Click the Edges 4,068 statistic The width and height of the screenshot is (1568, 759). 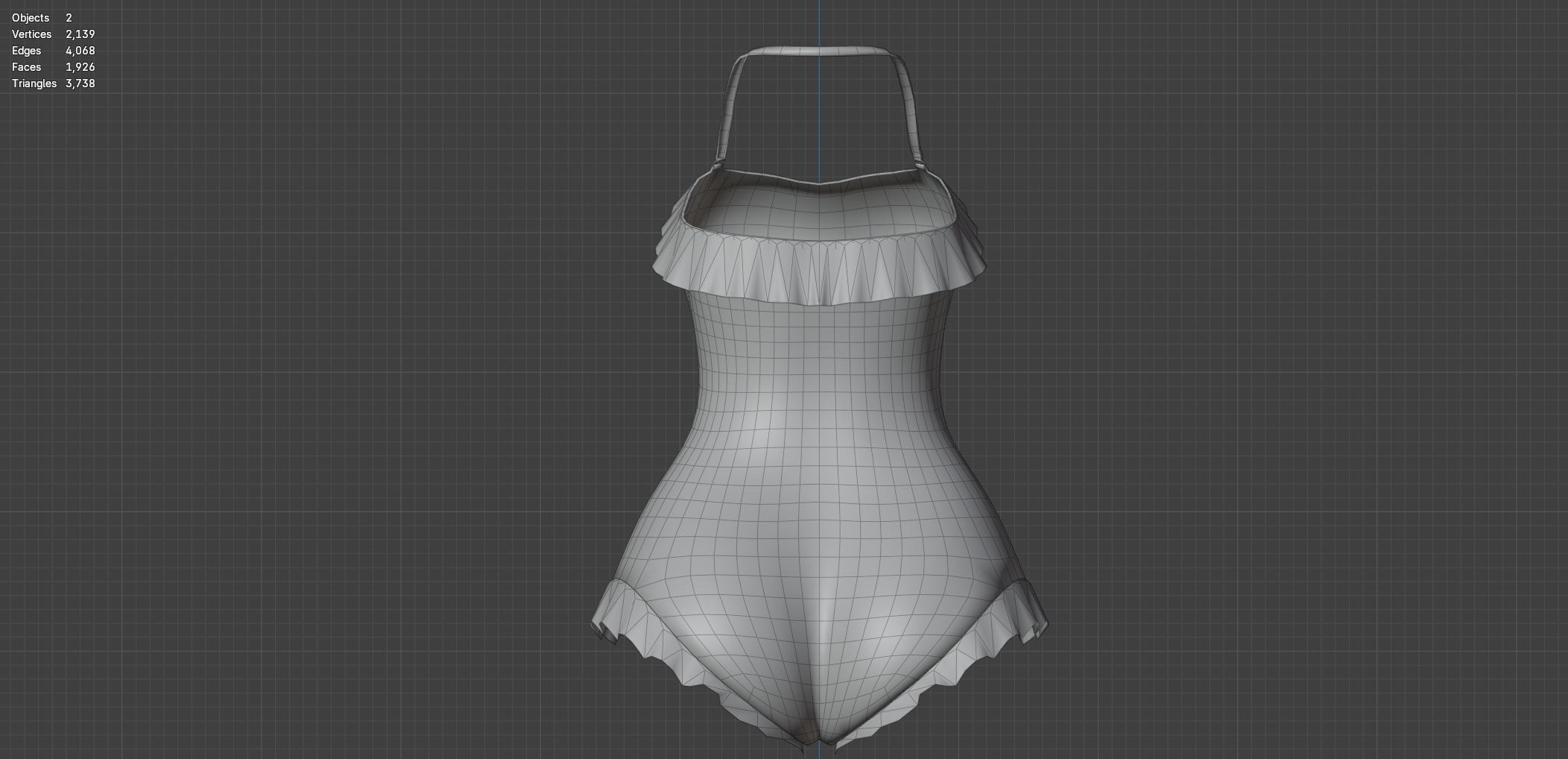(53, 51)
